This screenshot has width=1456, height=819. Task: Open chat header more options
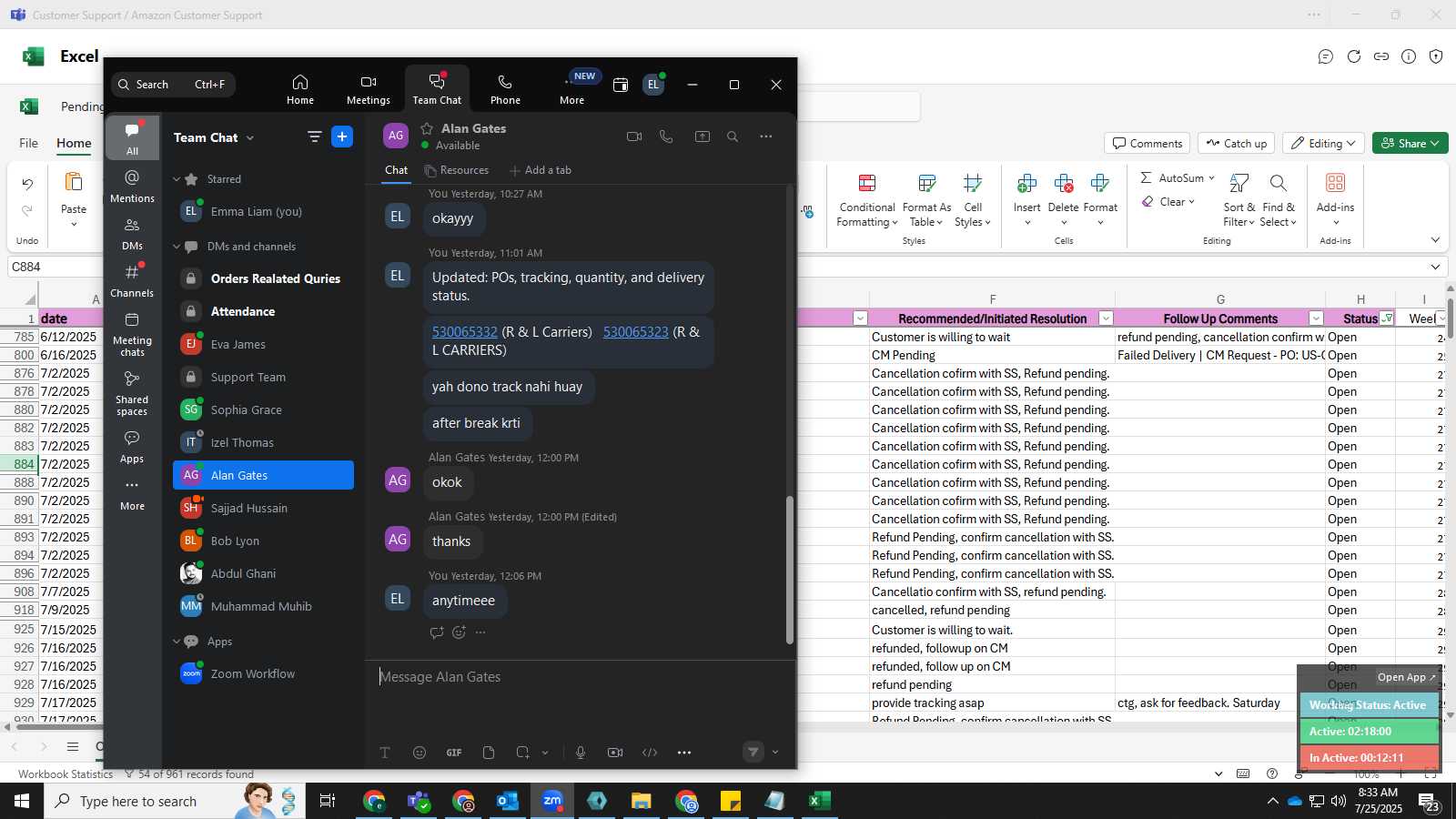[766, 136]
